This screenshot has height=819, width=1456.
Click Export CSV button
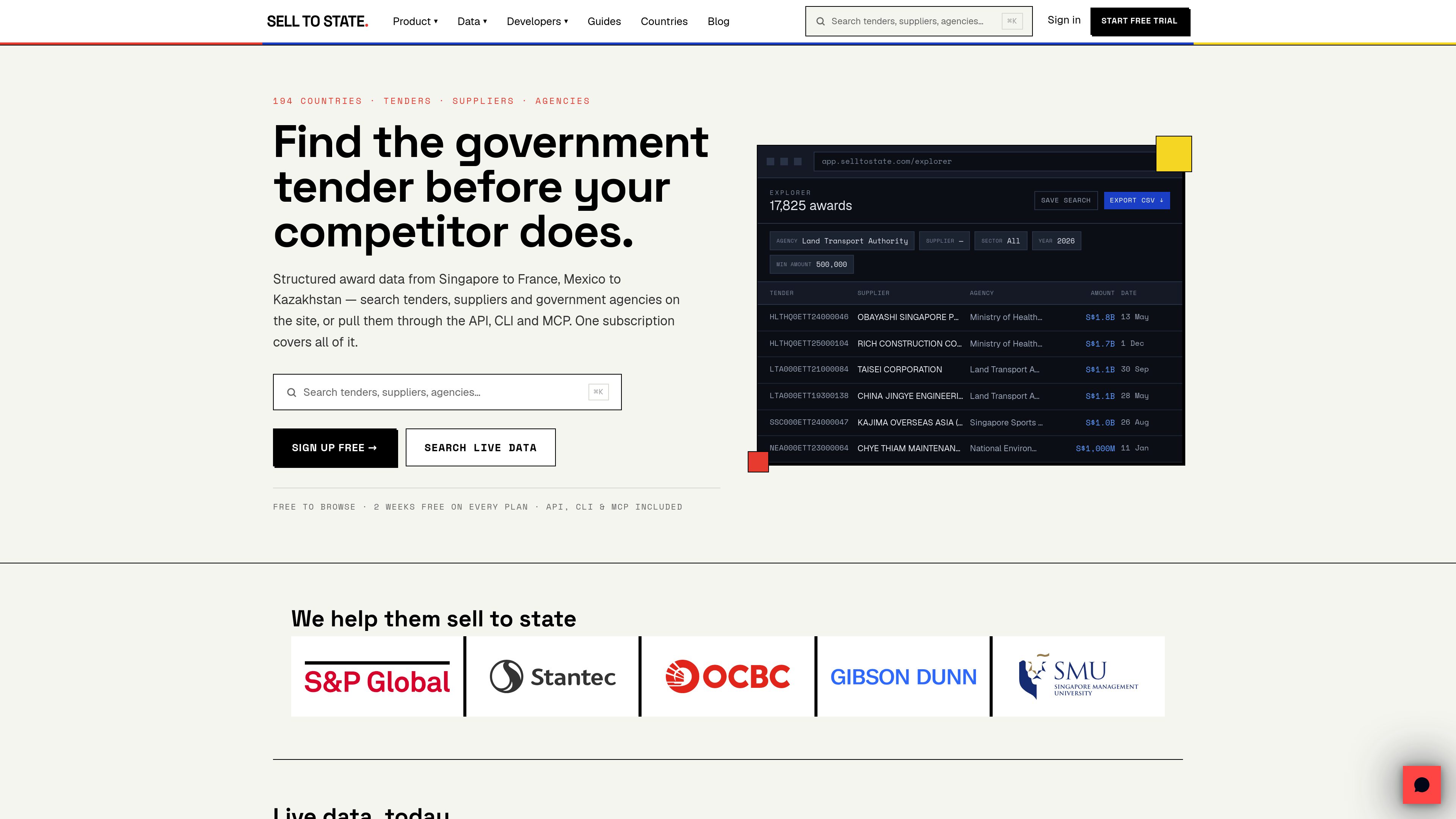(x=1136, y=201)
